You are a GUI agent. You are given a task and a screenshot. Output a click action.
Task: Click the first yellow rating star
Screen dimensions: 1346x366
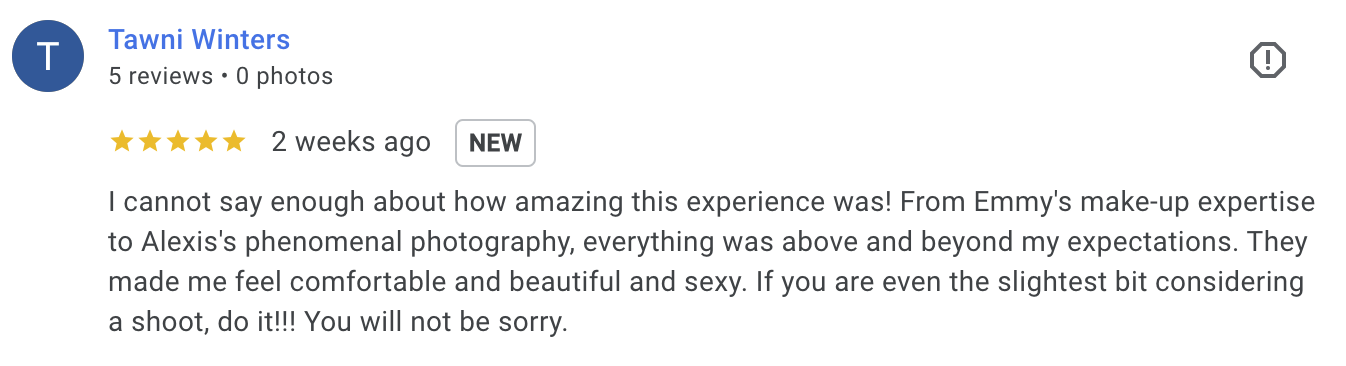click(x=122, y=142)
